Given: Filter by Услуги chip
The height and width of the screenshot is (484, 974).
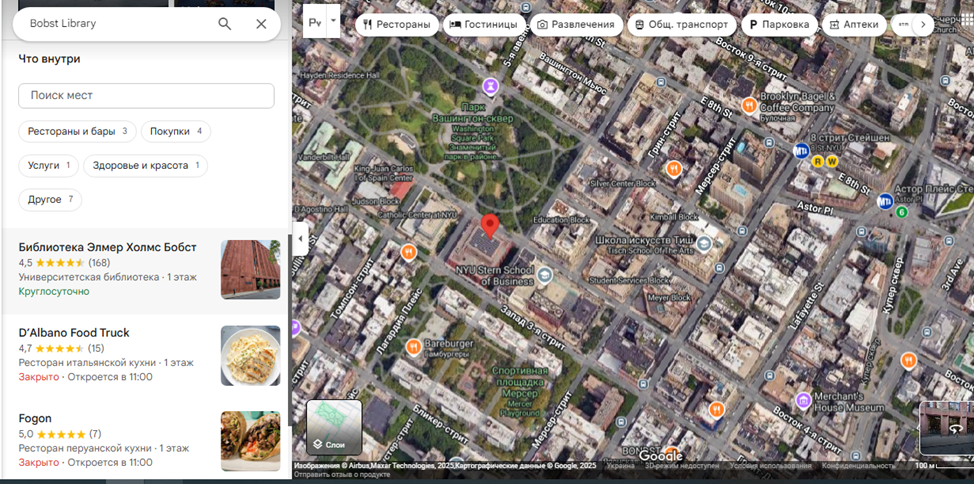Looking at the screenshot, I should click(x=48, y=165).
